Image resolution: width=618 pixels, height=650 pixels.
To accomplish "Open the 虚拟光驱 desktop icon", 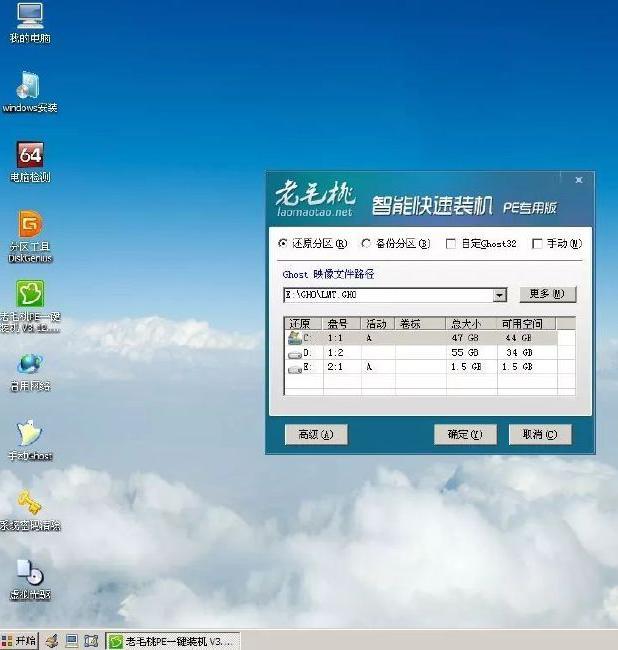I will (x=30, y=580).
